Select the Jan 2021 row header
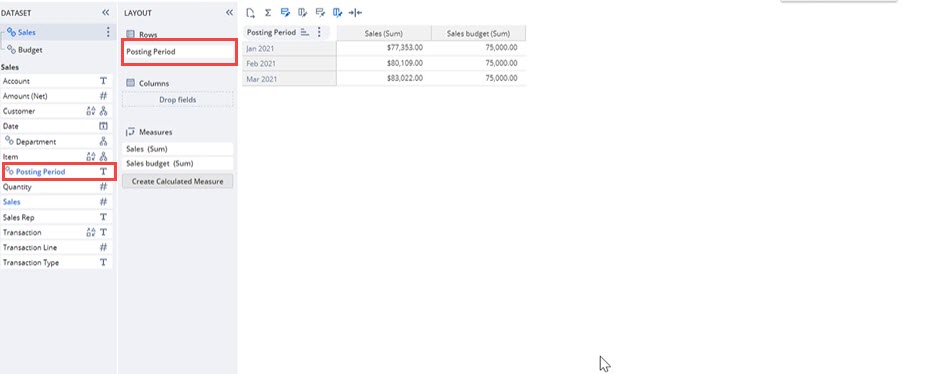The height and width of the screenshot is (374, 933). (289, 48)
